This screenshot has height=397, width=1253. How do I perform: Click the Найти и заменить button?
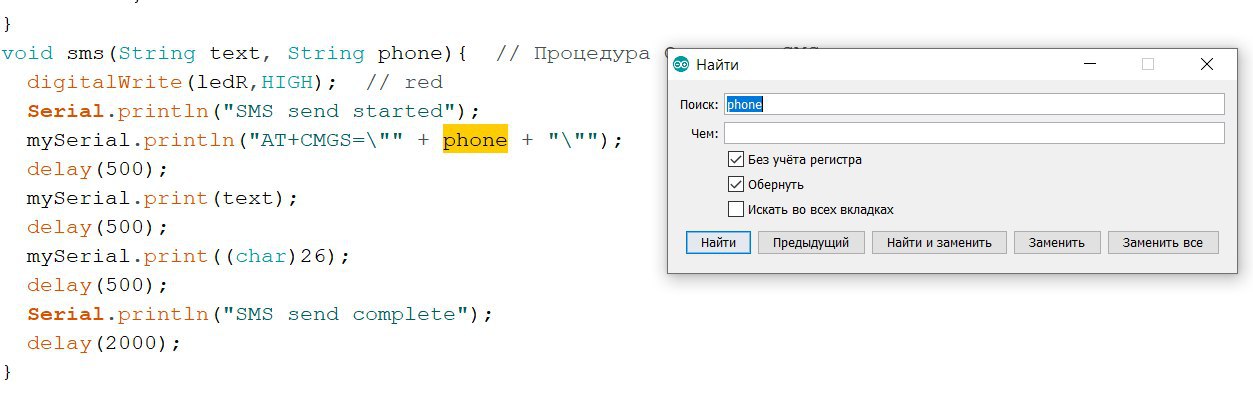939,242
